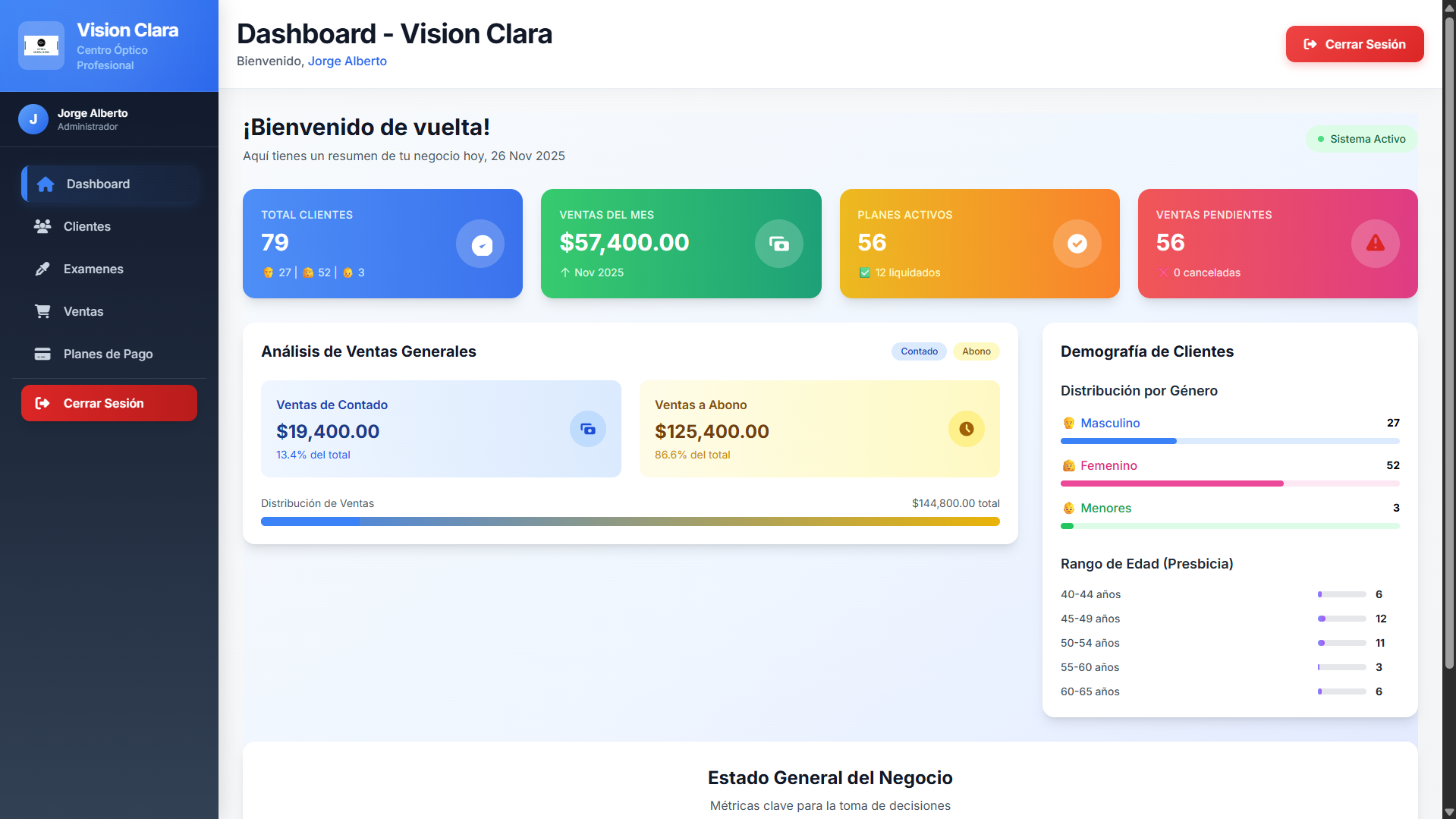Click the clock icon on Ventas a Abono panel
1456x819 pixels.
tap(966, 429)
